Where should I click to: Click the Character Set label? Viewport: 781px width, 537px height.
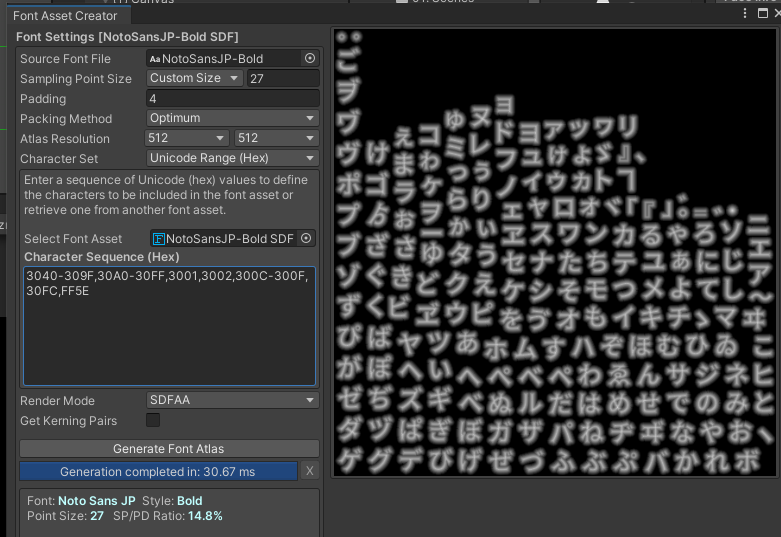[x=59, y=158]
